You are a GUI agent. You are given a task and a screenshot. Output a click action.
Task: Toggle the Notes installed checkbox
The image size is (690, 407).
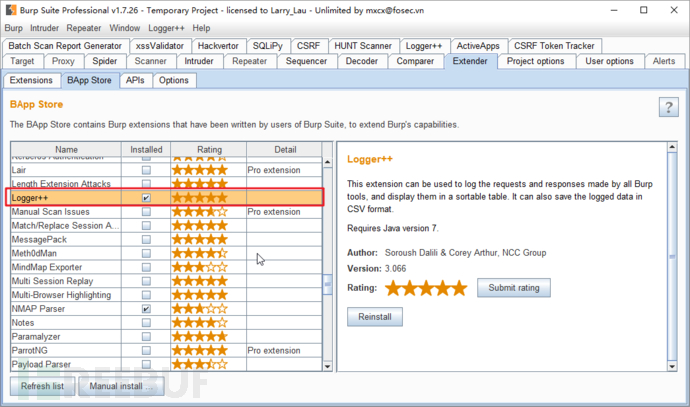(146, 323)
